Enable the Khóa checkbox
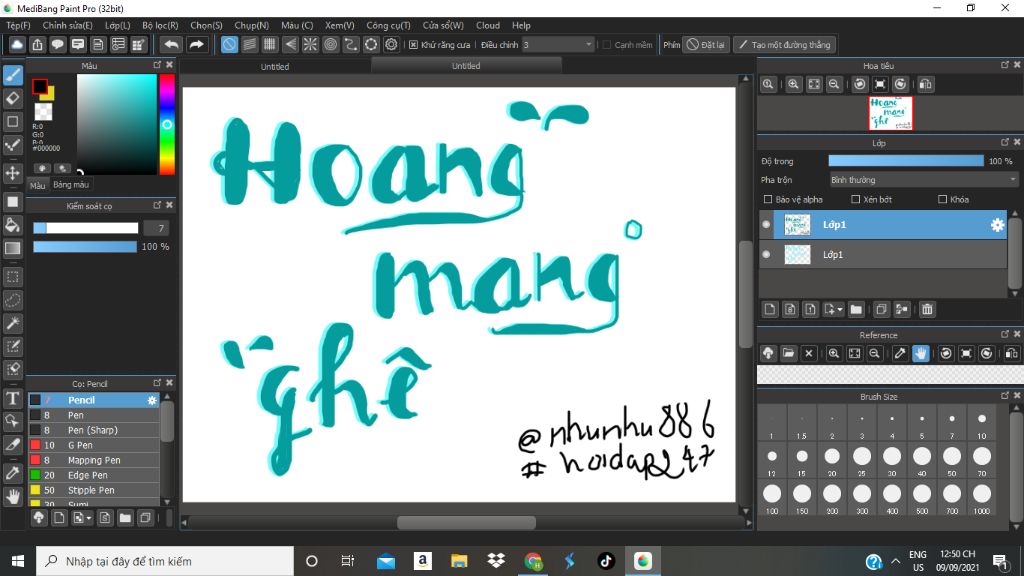The image size is (1024, 576). [942, 199]
